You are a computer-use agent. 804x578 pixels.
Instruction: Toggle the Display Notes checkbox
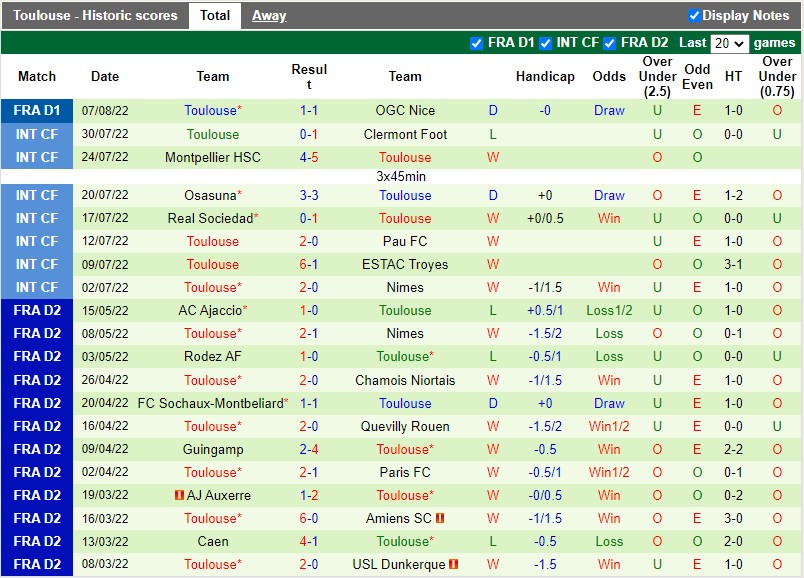pyautogui.click(x=694, y=16)
